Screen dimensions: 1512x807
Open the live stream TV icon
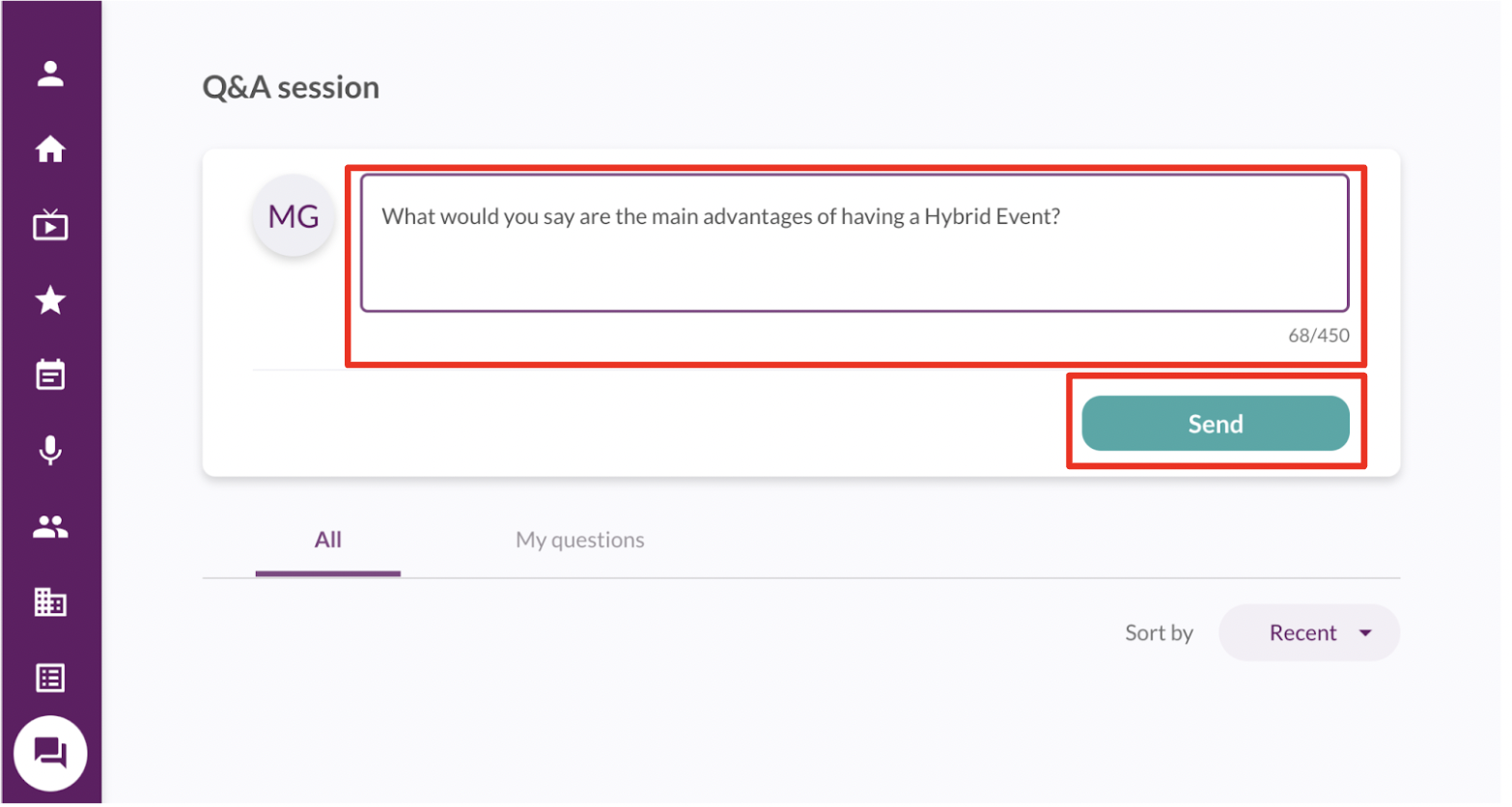50,225
